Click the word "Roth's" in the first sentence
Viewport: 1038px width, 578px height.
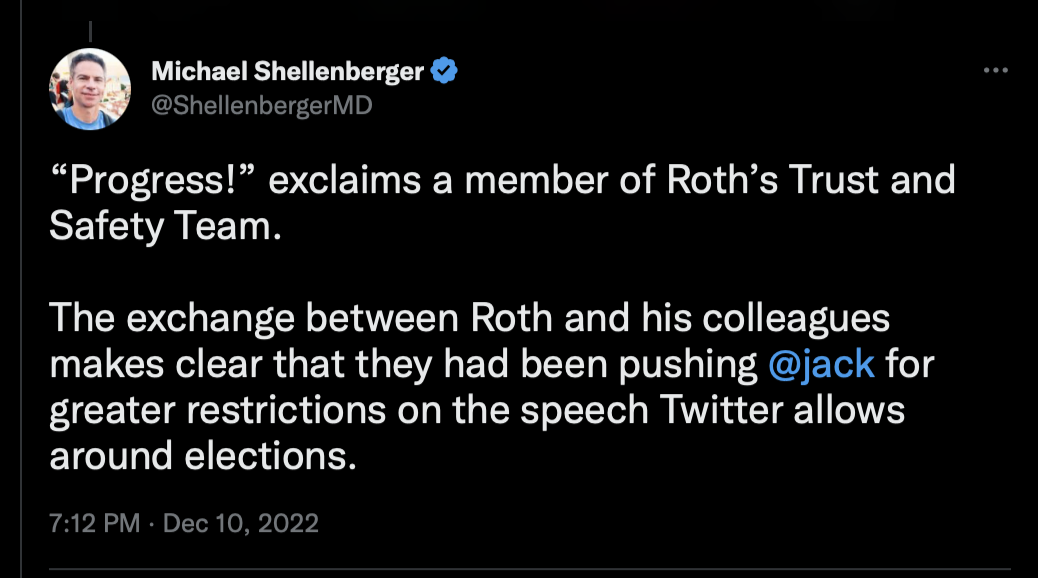[722, 179]
